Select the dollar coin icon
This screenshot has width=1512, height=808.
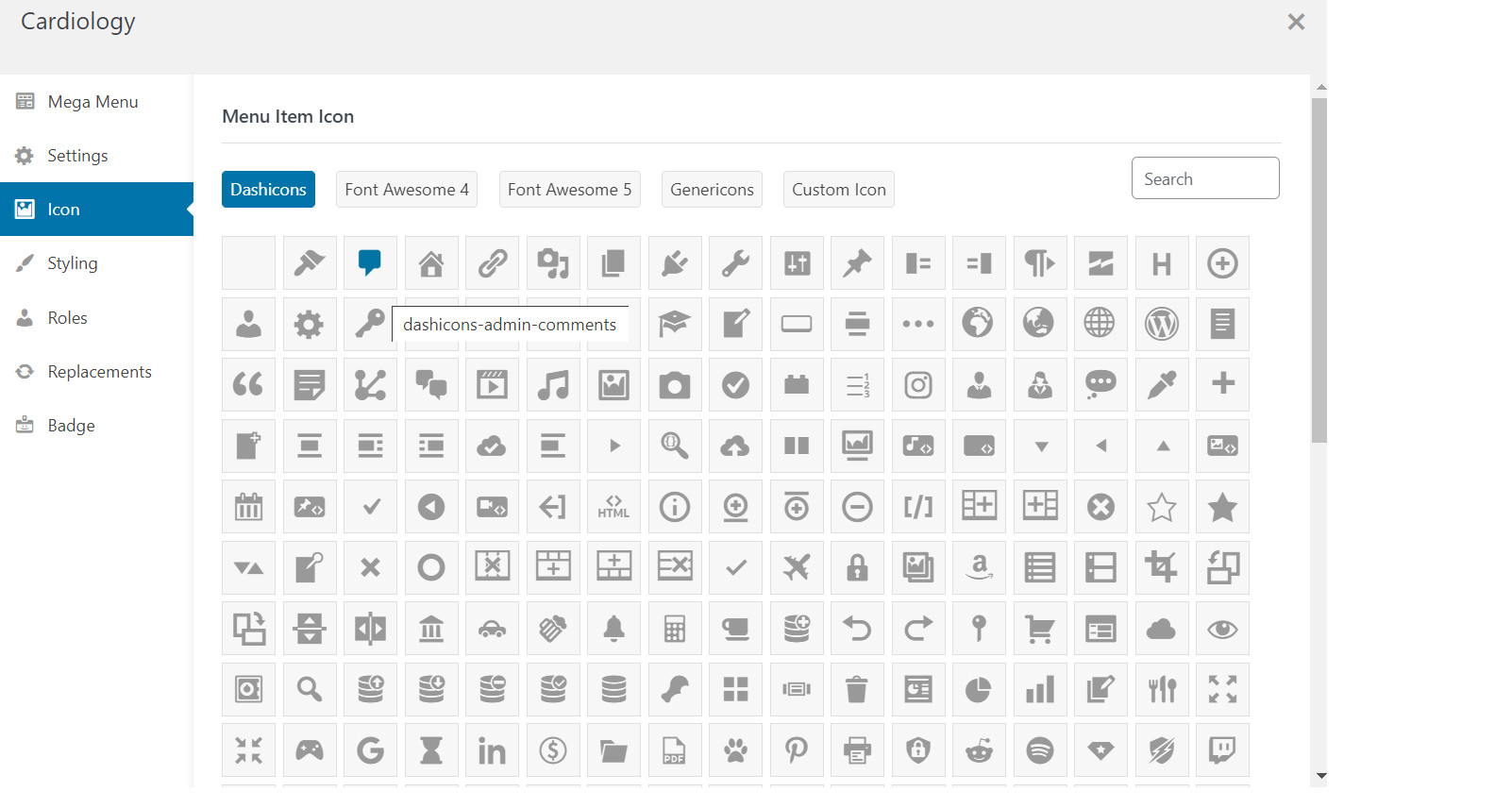click(553, 750)
